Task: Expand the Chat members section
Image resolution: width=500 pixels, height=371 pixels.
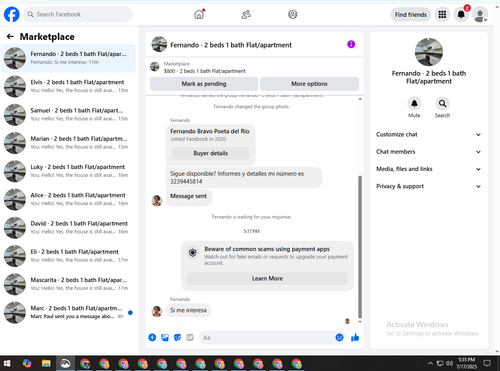Action: tap(429, 152)
